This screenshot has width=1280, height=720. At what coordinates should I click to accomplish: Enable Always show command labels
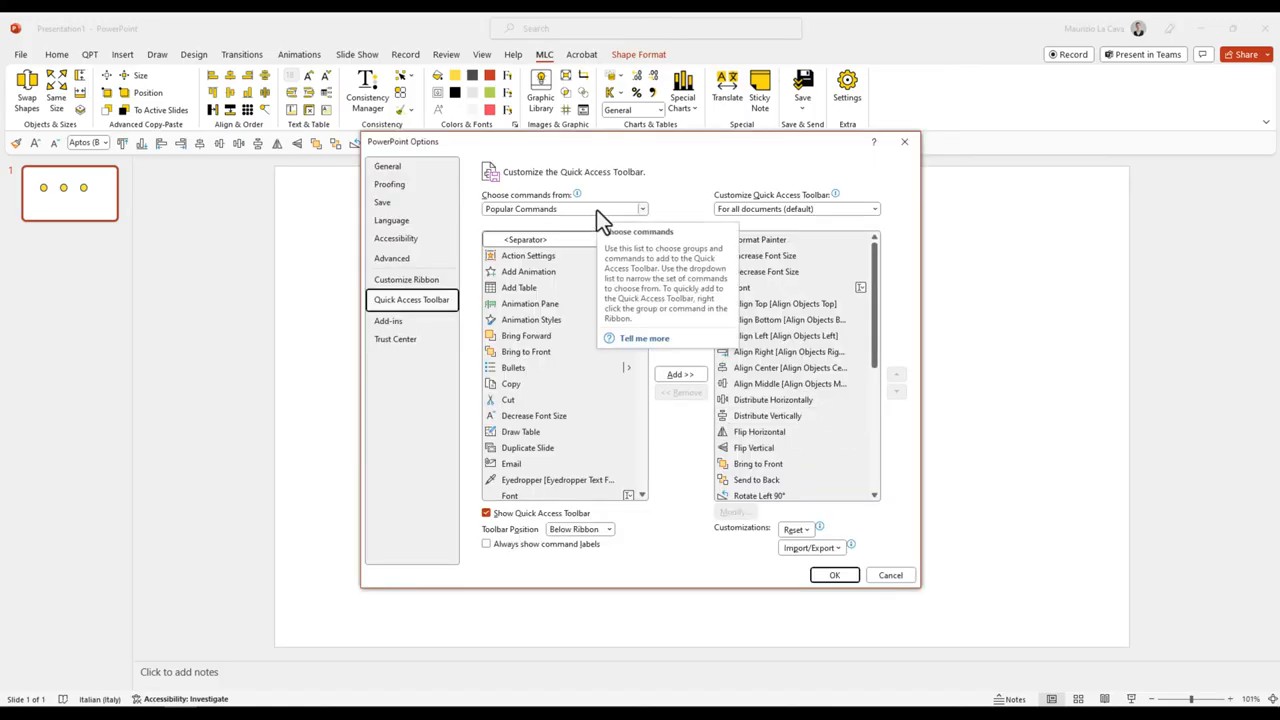tap(486, 544)
